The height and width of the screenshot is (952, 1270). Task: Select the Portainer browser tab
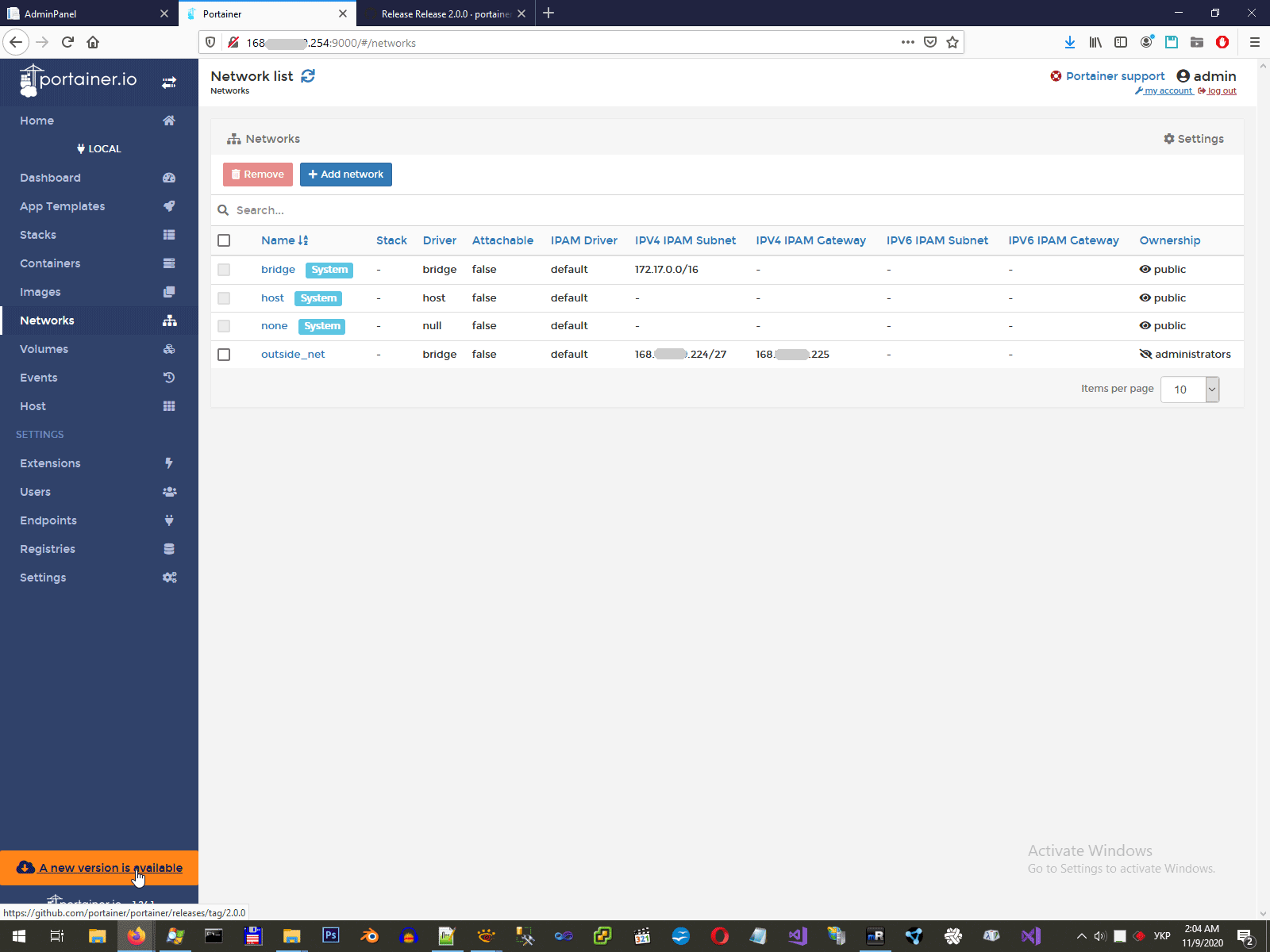[267, 13]
